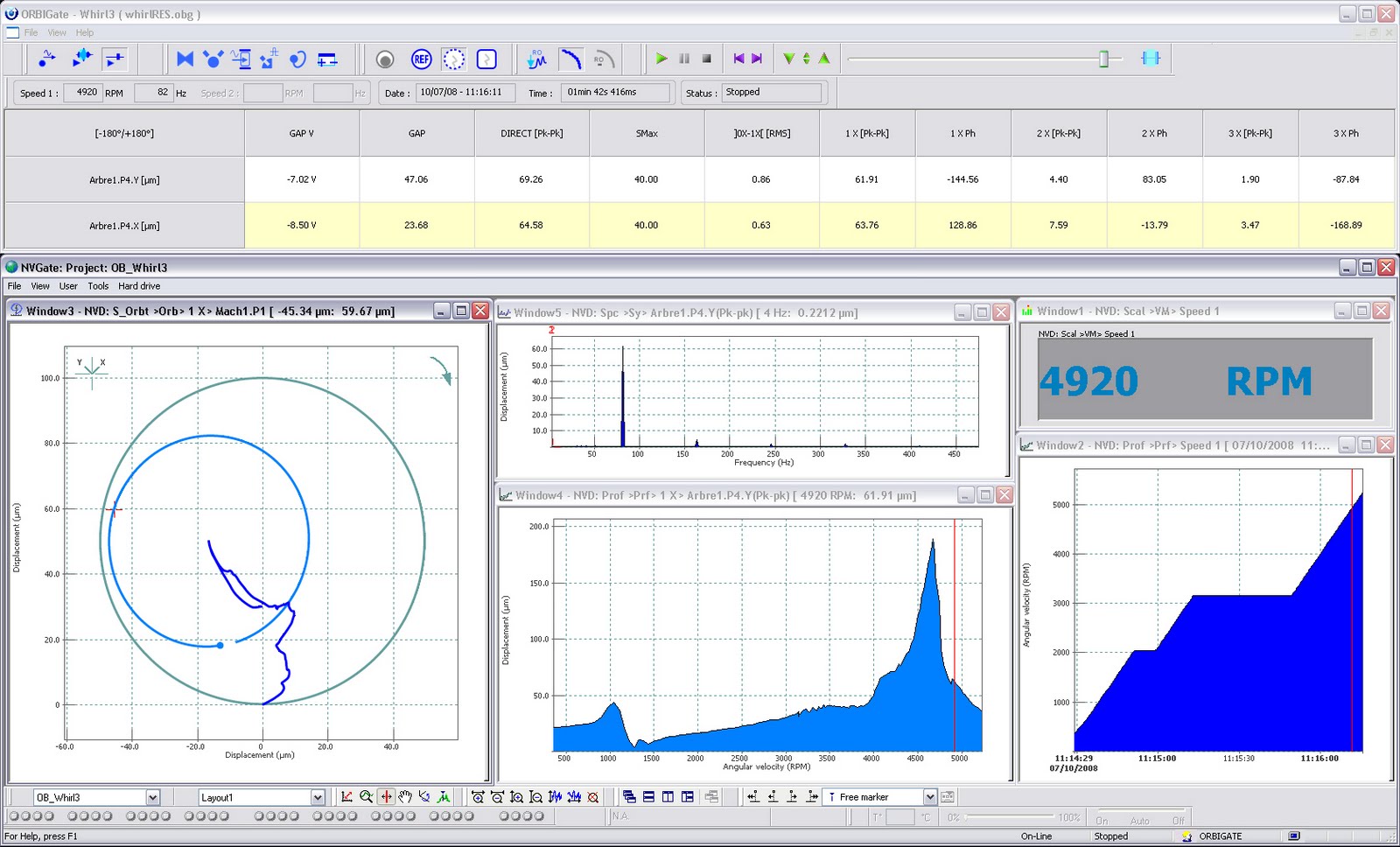This screenshot has height=847, width=1400.
Task: Click the green Play button in ORBIGate toolbar
Action: click(x=661, y=59)
